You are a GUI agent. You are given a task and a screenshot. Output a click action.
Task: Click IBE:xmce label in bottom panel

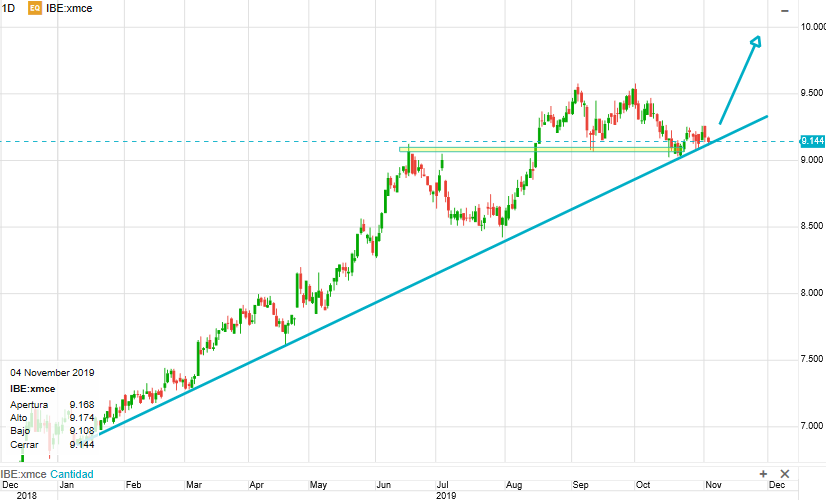(x=24, y=474)
